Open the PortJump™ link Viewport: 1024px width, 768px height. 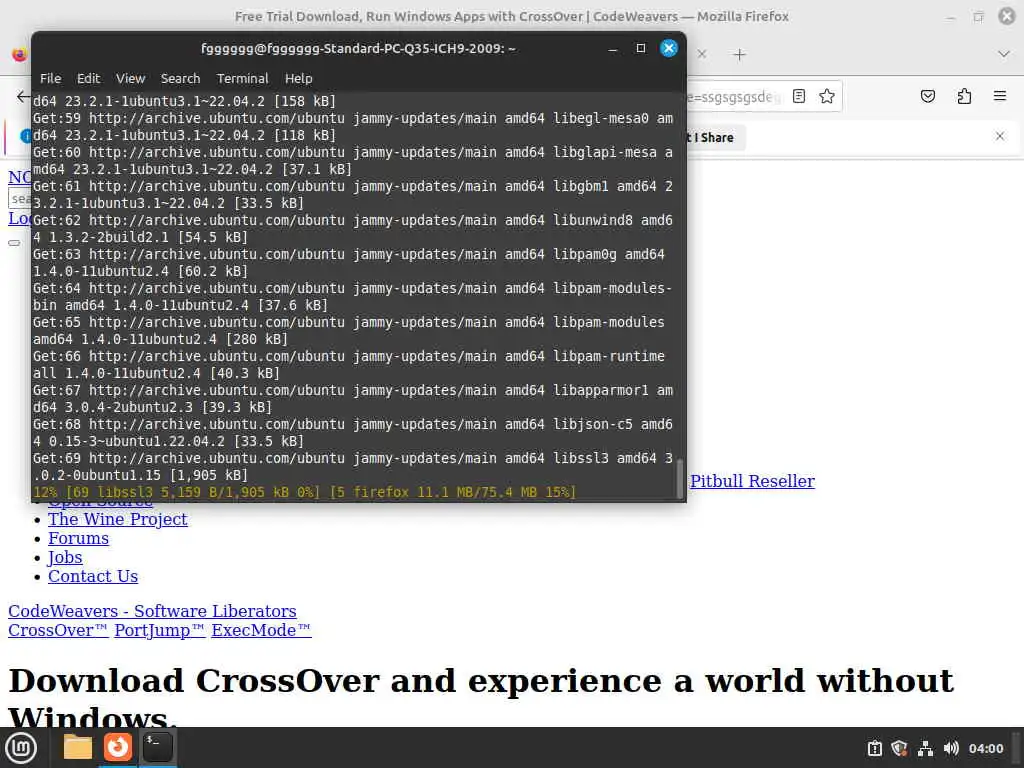[159, 630]
